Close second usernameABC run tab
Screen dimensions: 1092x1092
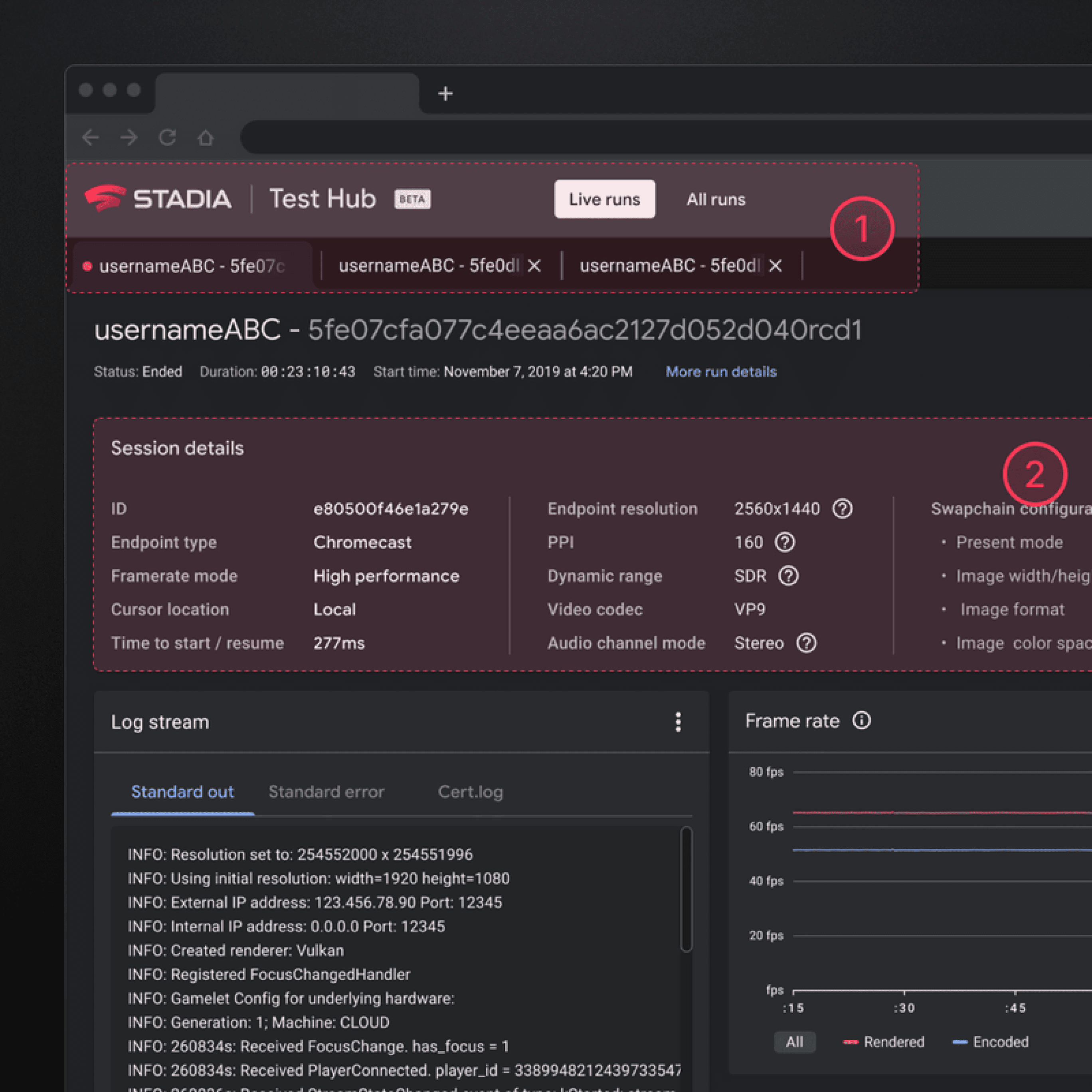(534, 266)
